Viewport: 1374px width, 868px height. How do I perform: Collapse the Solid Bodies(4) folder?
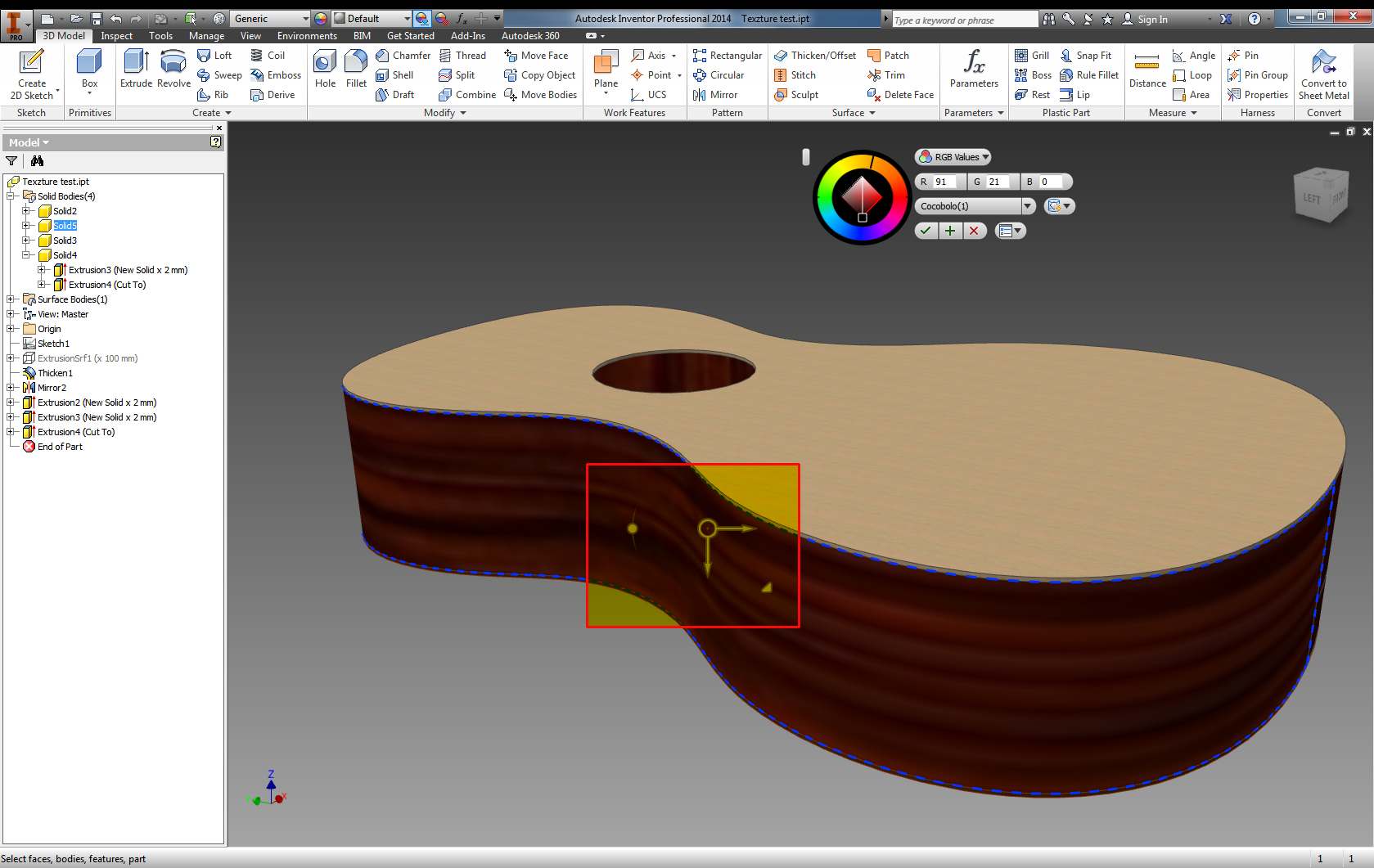tap(11, 196)
